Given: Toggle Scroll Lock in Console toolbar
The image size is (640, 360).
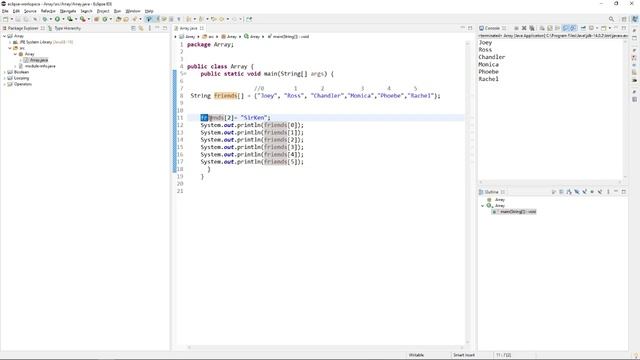Looking at the screenshot, I should tap(550, 28).
